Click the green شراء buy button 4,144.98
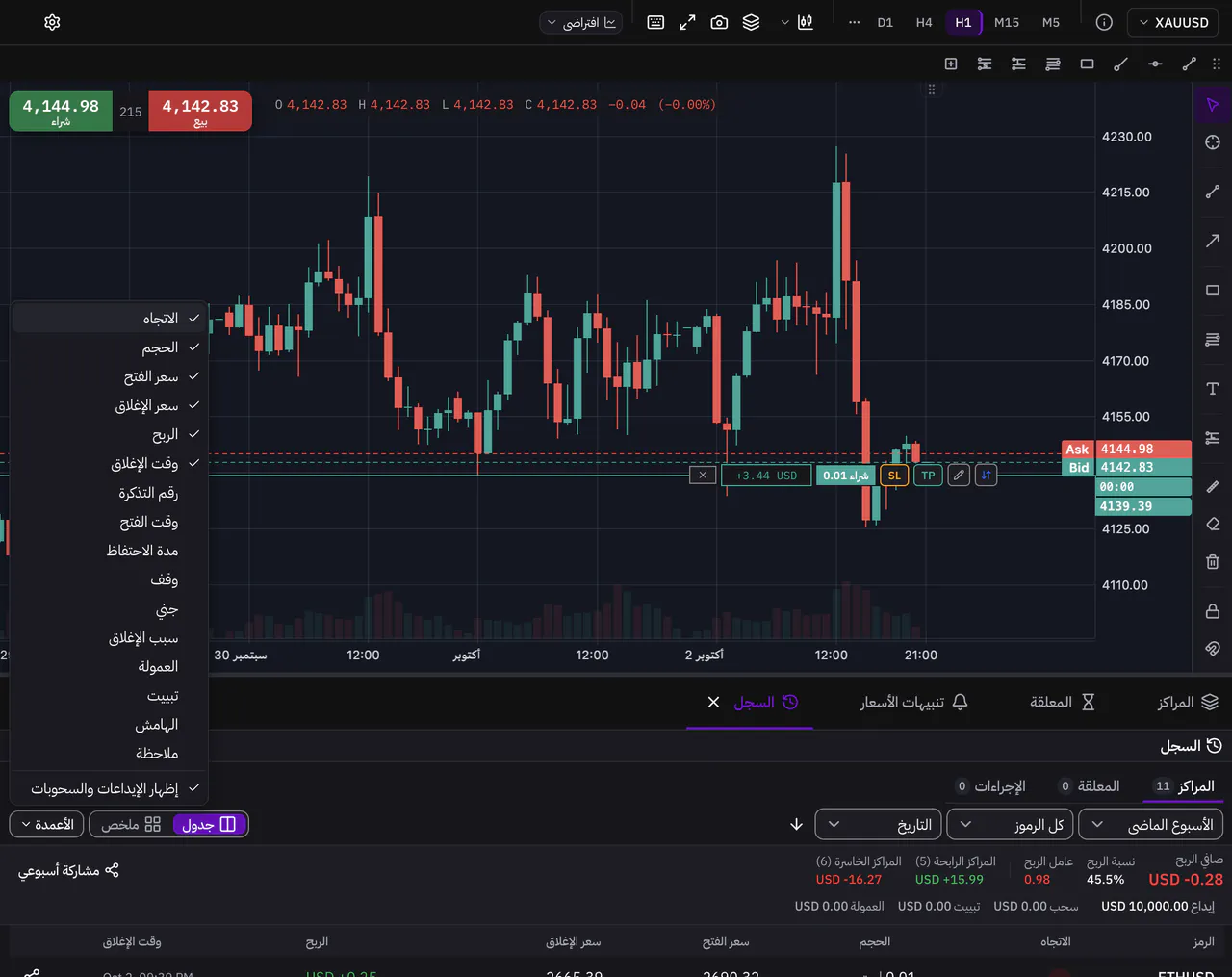The width and height of the screenshot is (1232, 977). pos(61,111)
